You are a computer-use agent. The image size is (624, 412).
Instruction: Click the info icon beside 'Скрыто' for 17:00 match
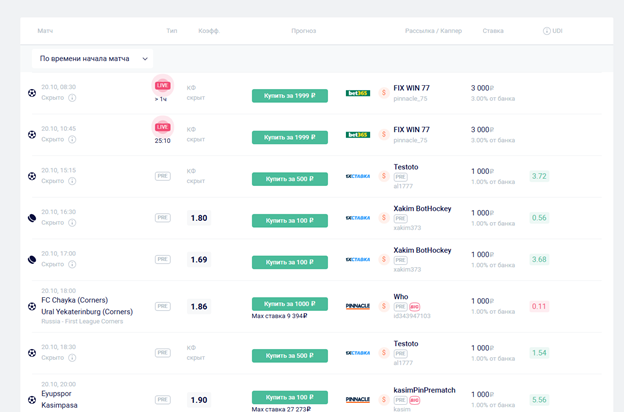point(72,264)
